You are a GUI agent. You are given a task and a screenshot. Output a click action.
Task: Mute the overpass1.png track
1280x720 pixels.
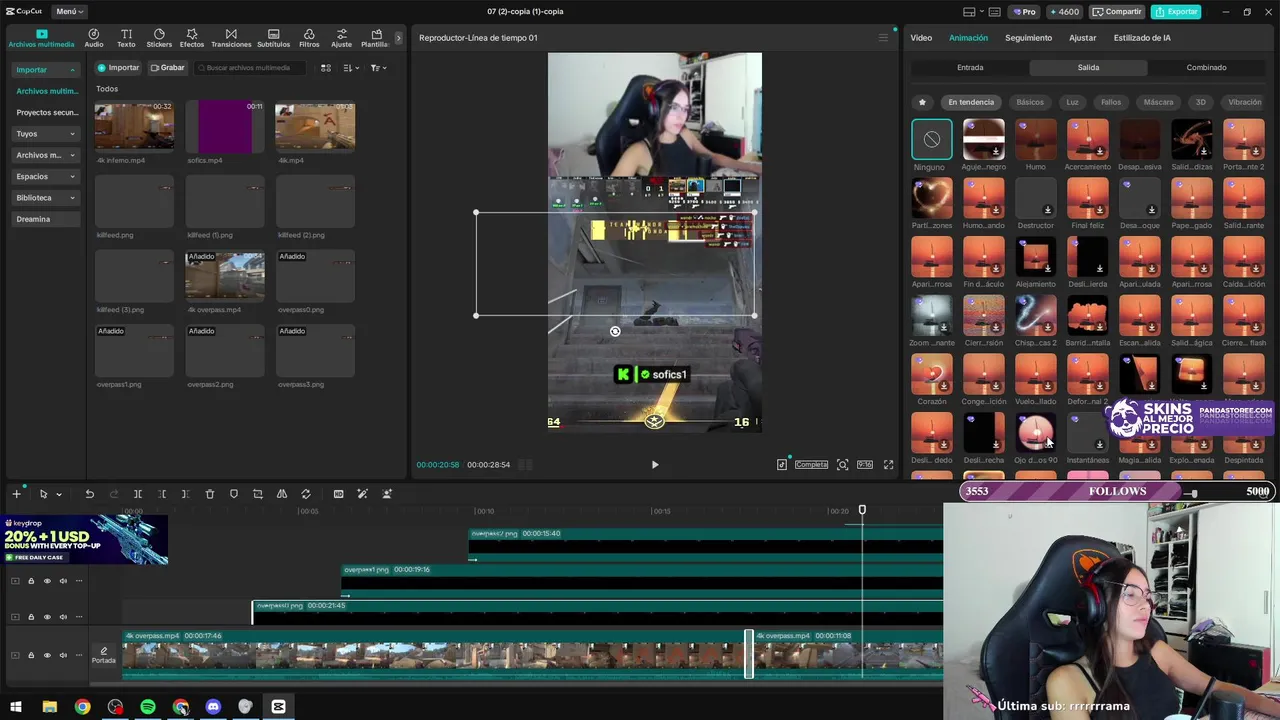tap(63, 581)
